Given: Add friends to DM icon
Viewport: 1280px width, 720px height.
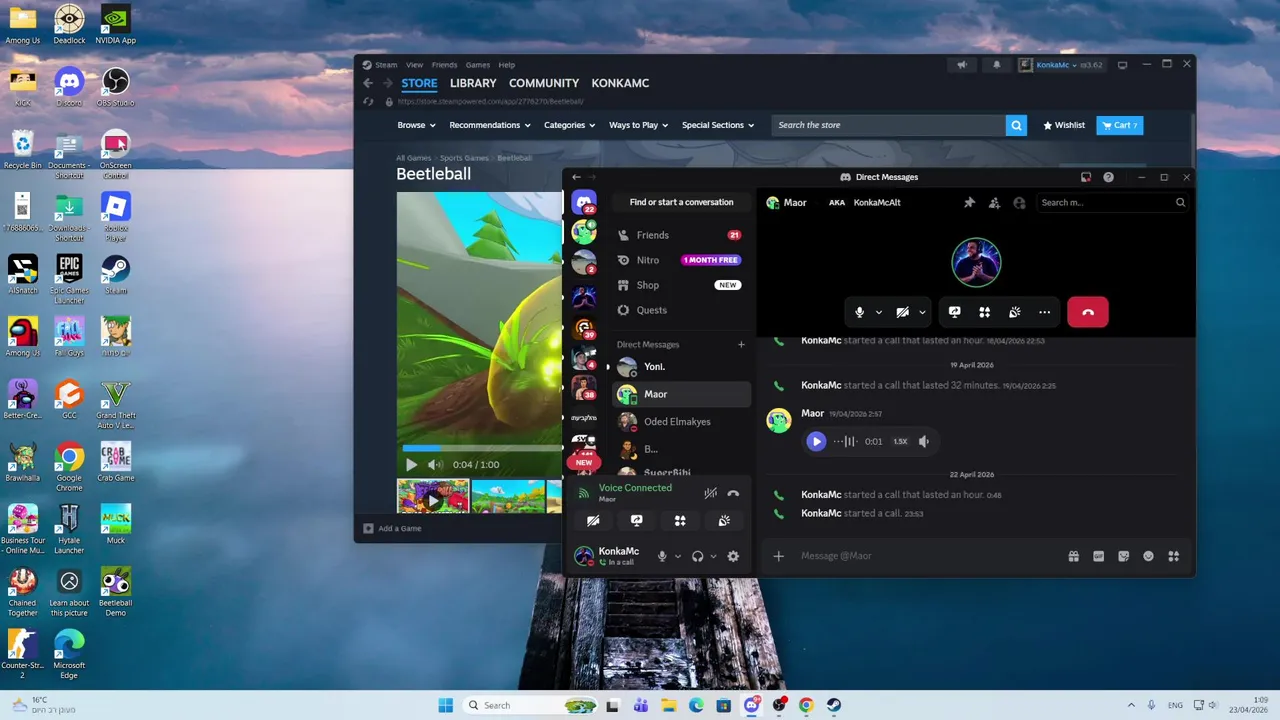Looking at the screenshot, I should tap(994, 202).
